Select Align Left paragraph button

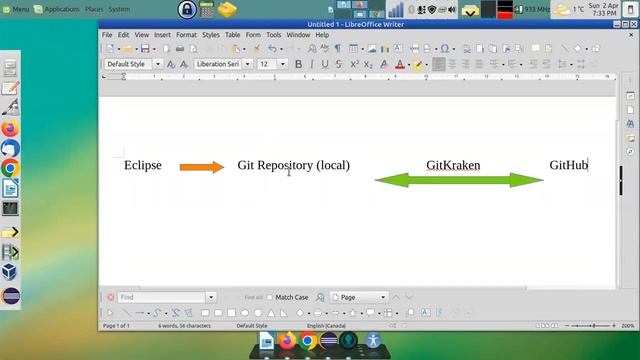pyautogui.click(x=439, y=64)
